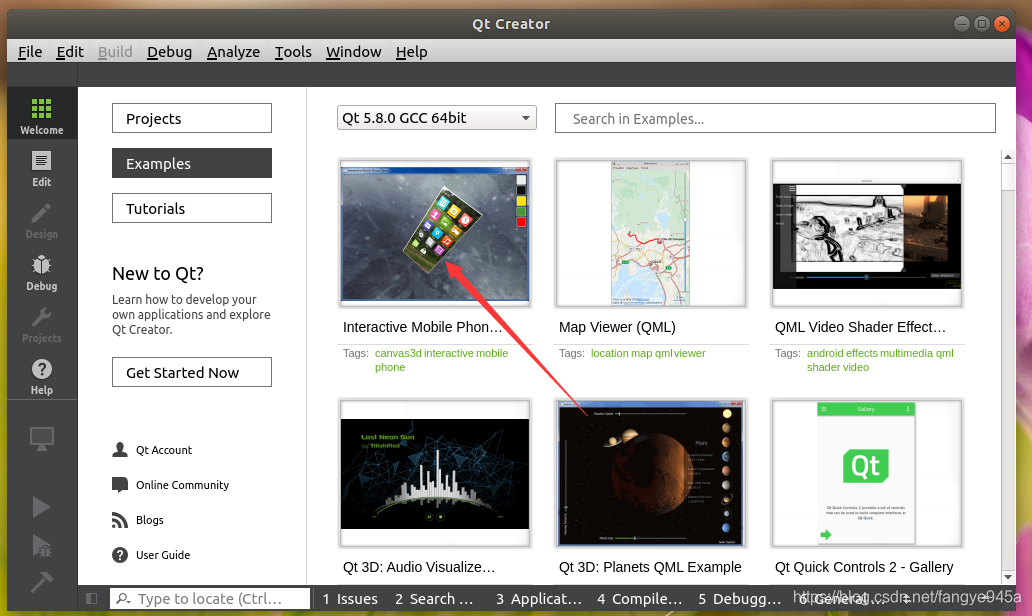The width and height of the screenshot is (1032, 616).
Task: Open the Qt 5.8.0 GCC 64bit kit dropdown
Action: tap(436, 117)
